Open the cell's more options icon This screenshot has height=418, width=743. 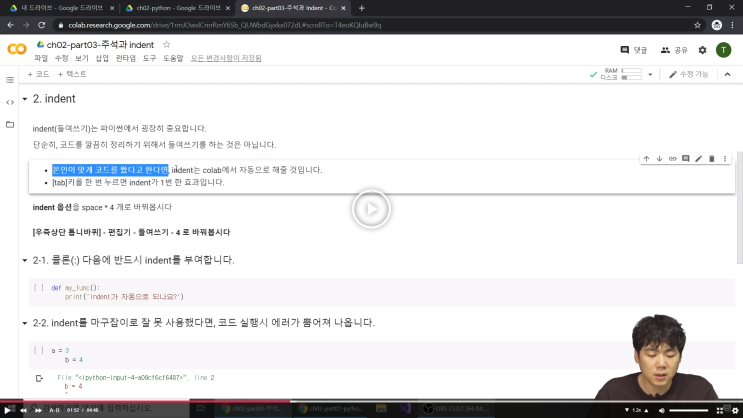(x=725, y=159)
